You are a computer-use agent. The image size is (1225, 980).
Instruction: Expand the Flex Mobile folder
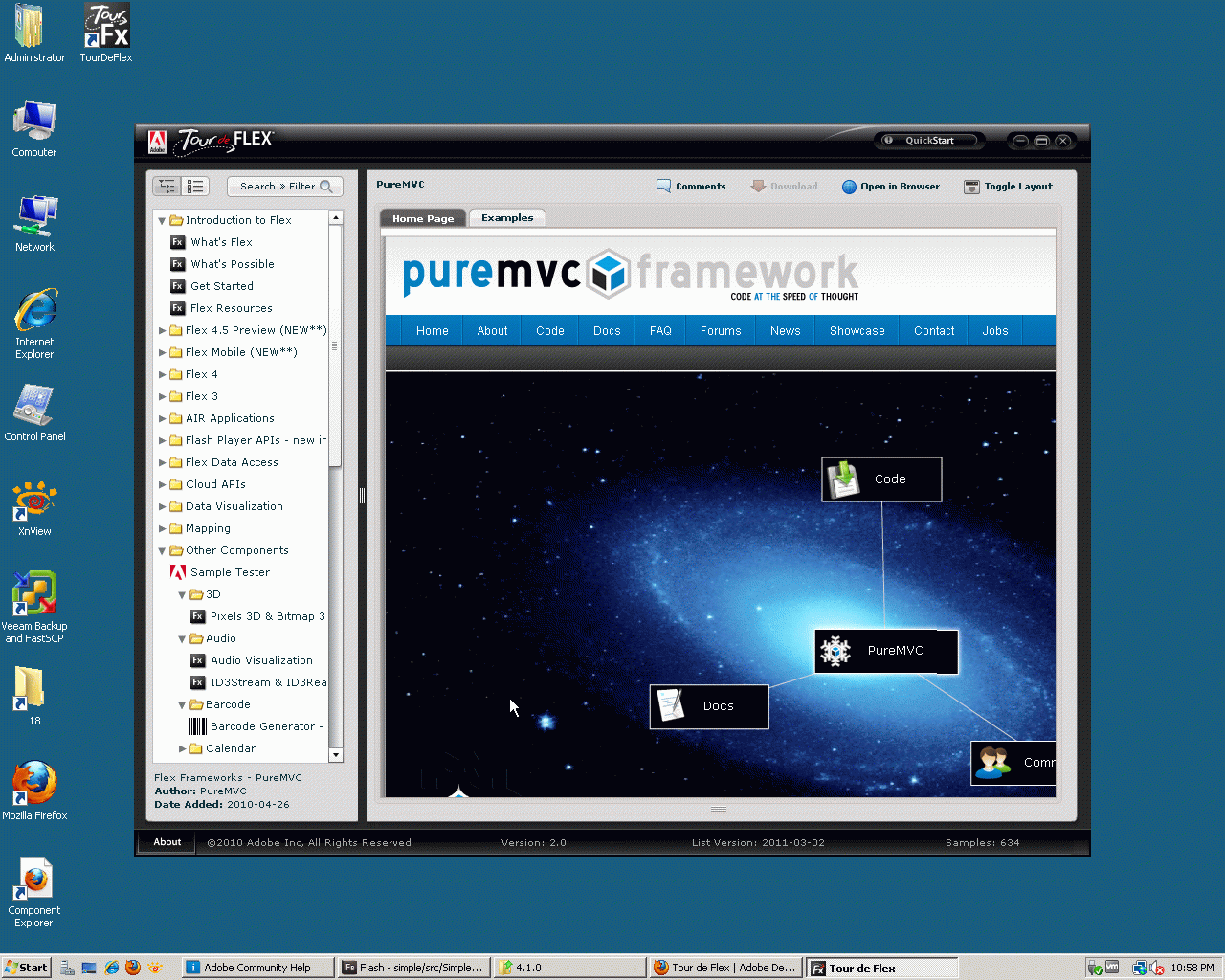pyautogui.click(x=162, y=352)
